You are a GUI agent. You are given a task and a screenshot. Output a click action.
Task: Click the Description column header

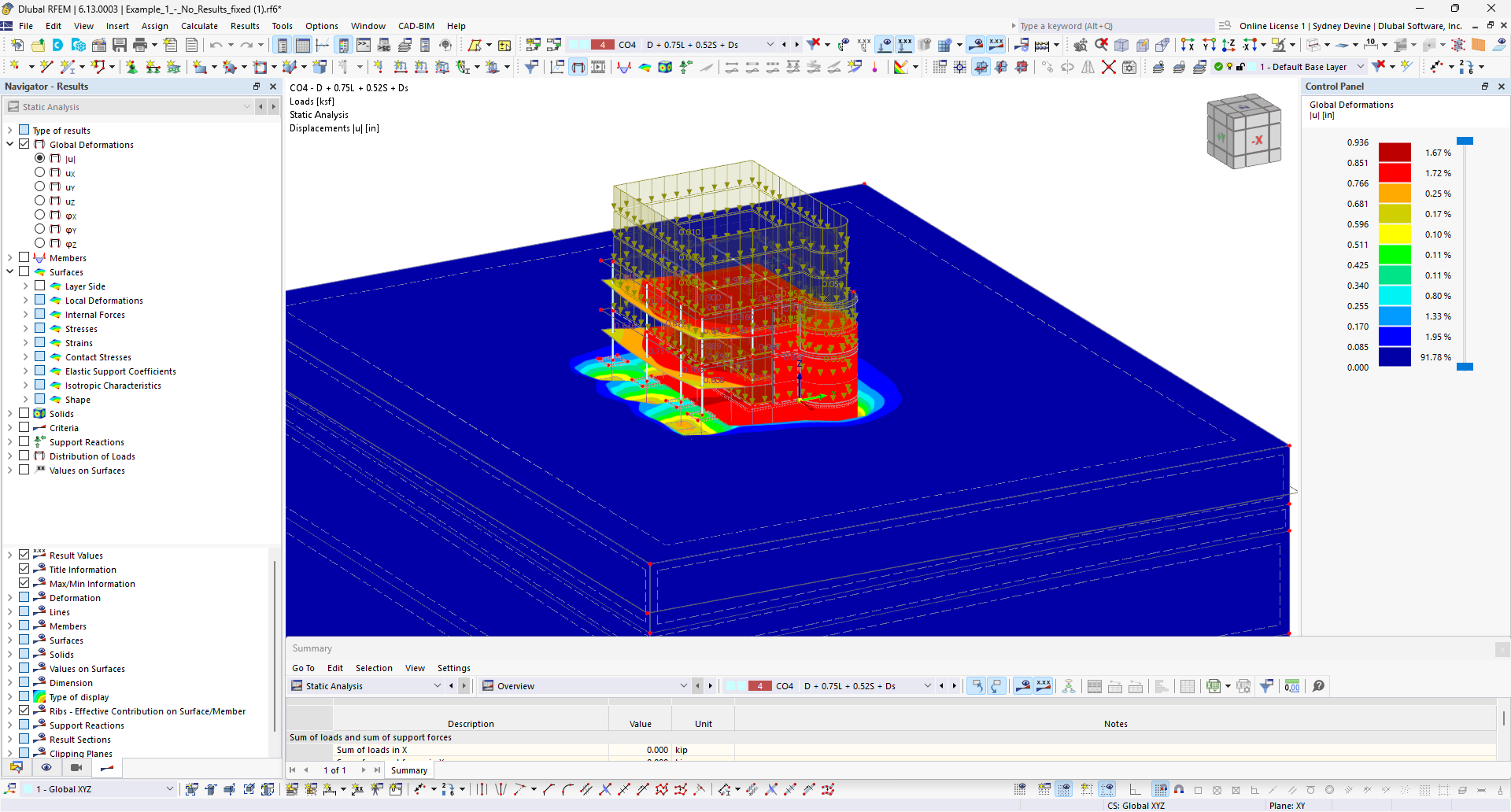(x=471, y=724)
